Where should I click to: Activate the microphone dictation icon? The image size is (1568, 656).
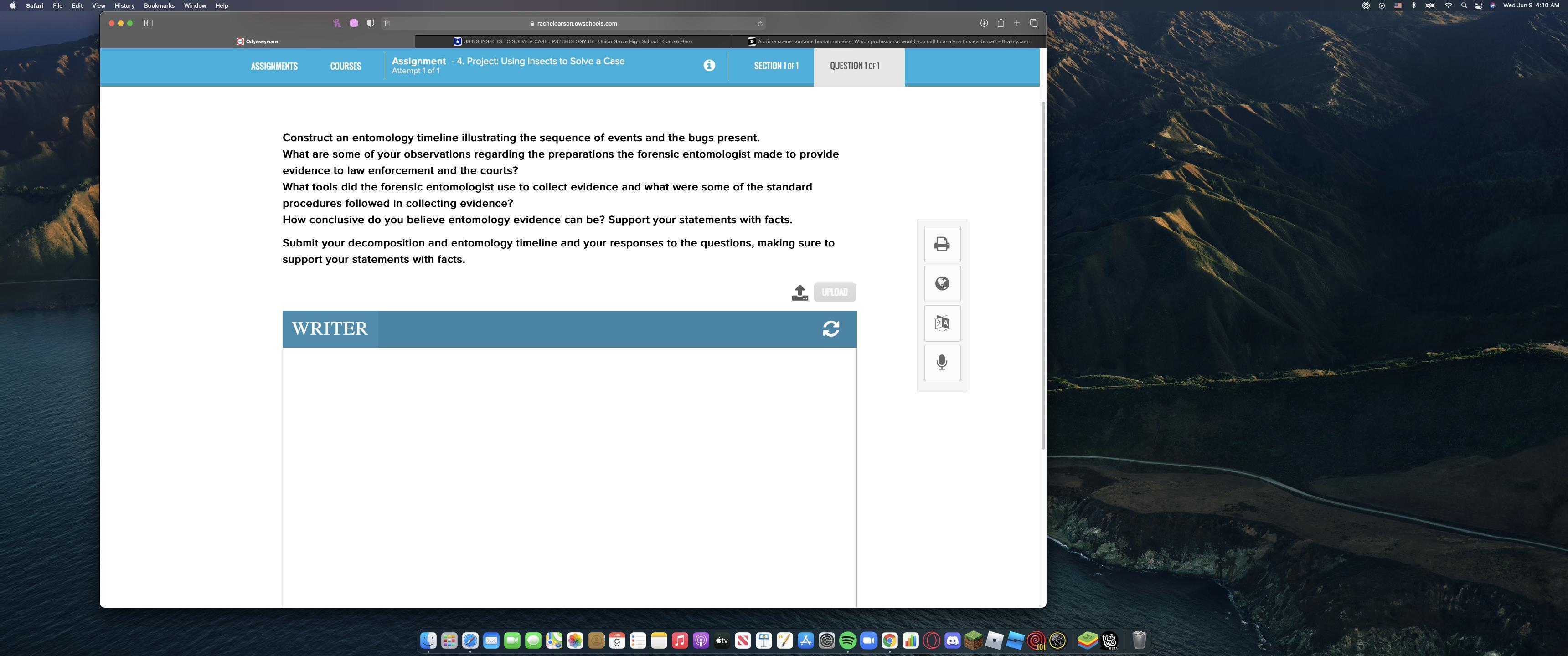click(x=942, y=363)
